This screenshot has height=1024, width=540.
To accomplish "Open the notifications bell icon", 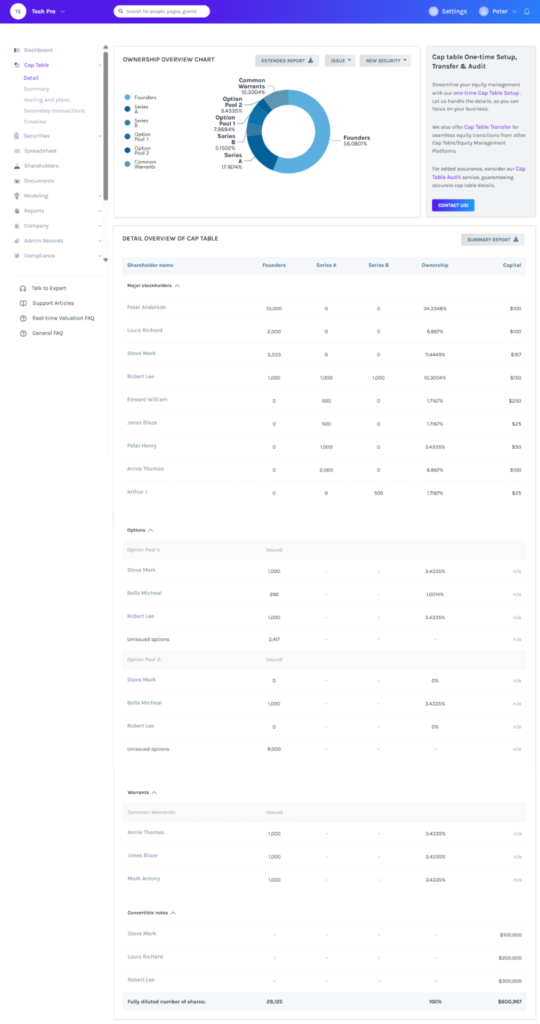I will (526, 11).
